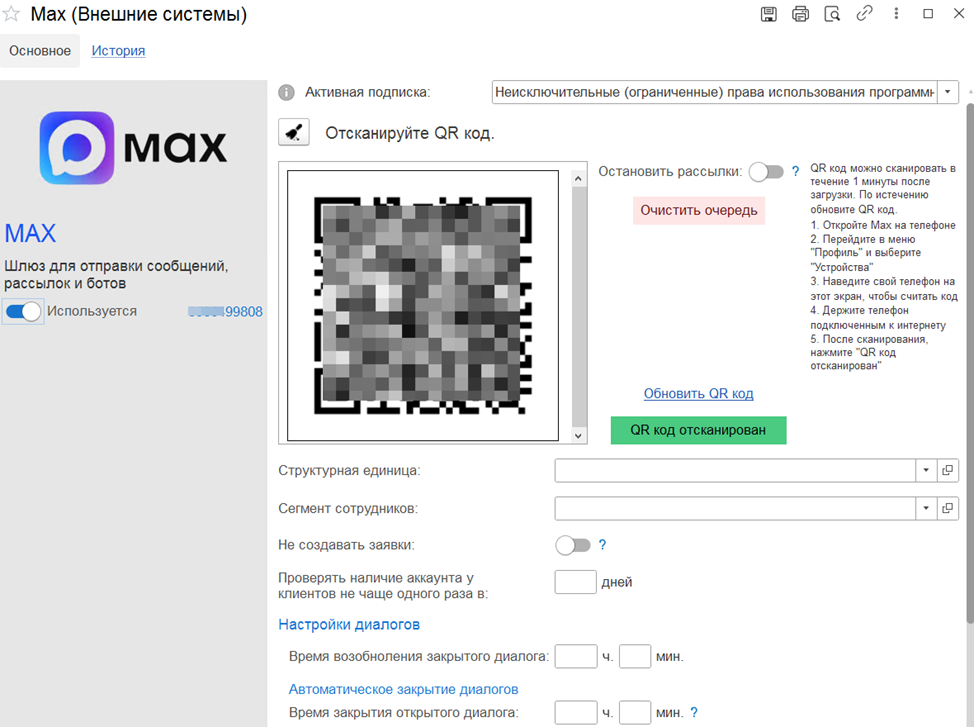Focus hours field for Время закрытия открытого диалога
Screen dimensions: 974x727
pos(576,713)
